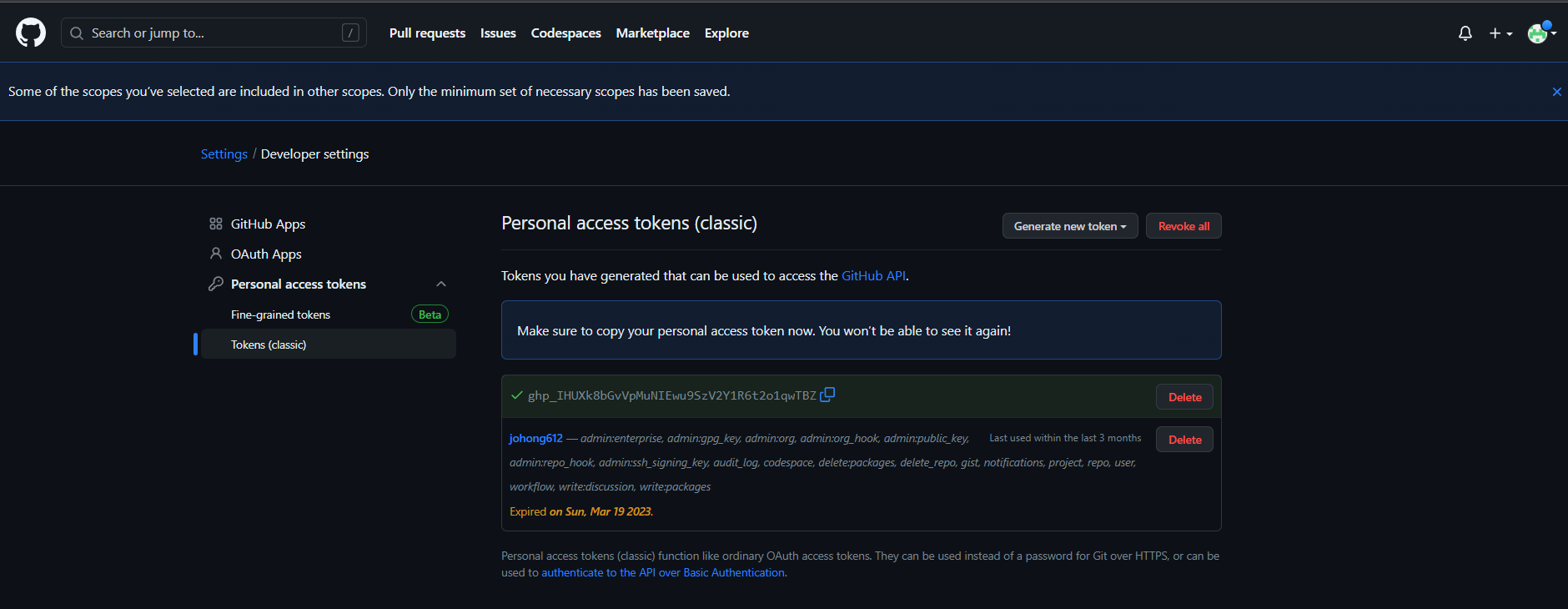
Task: Select the ghp_ token string
Action: point(672,395)
